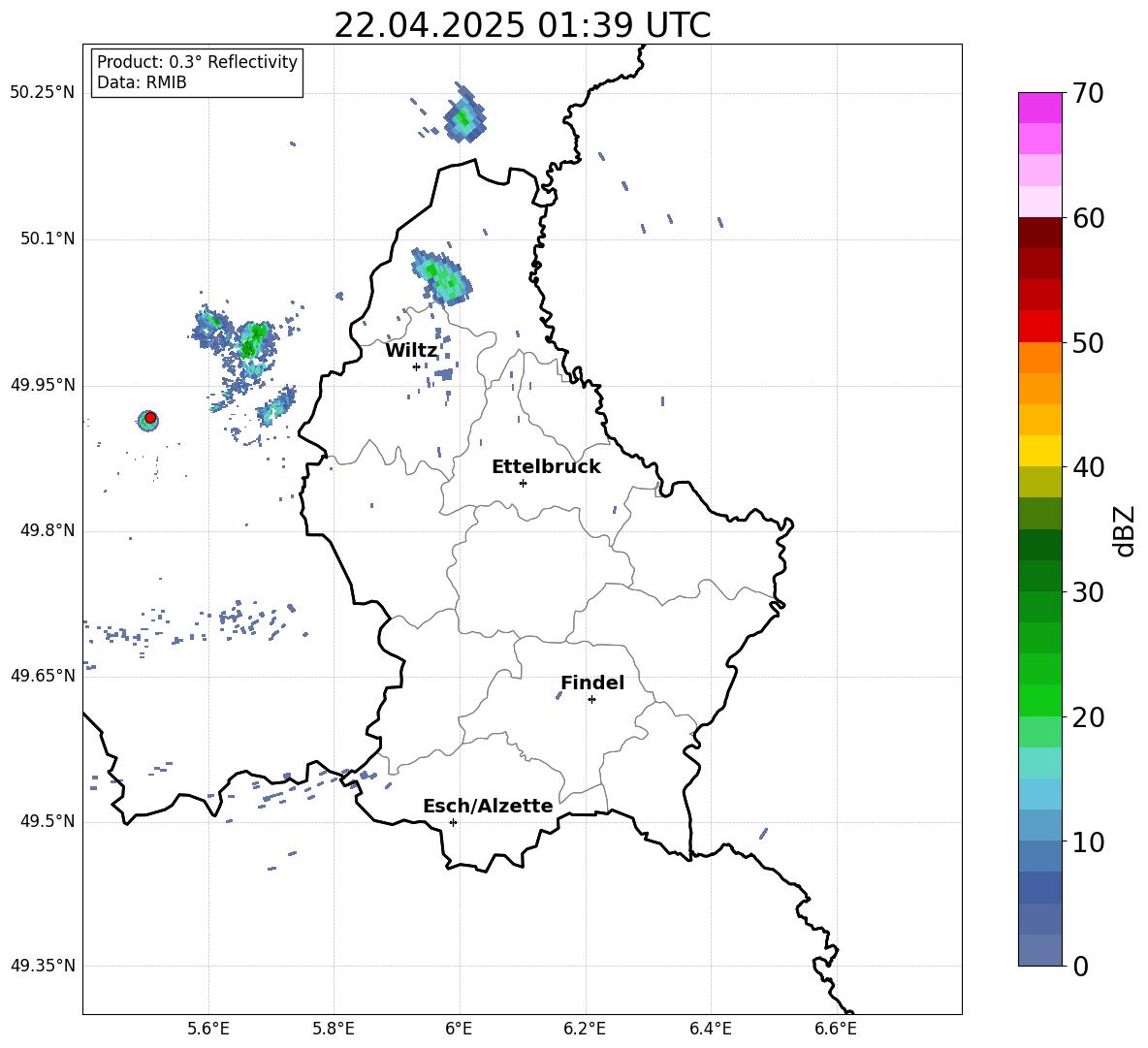The image size is (1148, 1048).
Task: Click the Wiltz city label
Action: tap(411, 350)
